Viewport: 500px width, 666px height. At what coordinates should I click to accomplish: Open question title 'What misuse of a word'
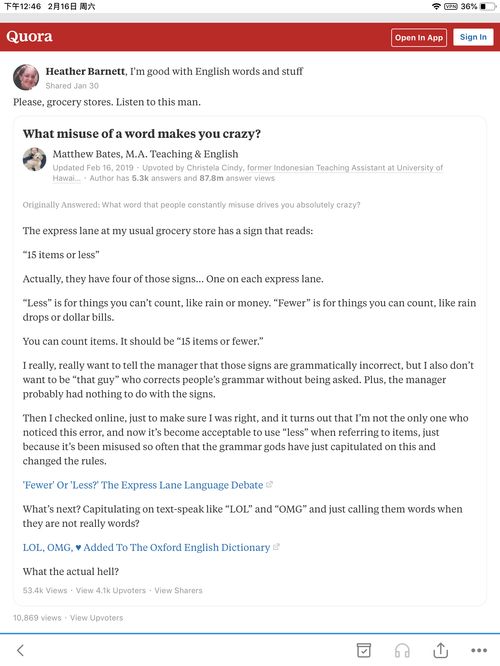point(141,134)
